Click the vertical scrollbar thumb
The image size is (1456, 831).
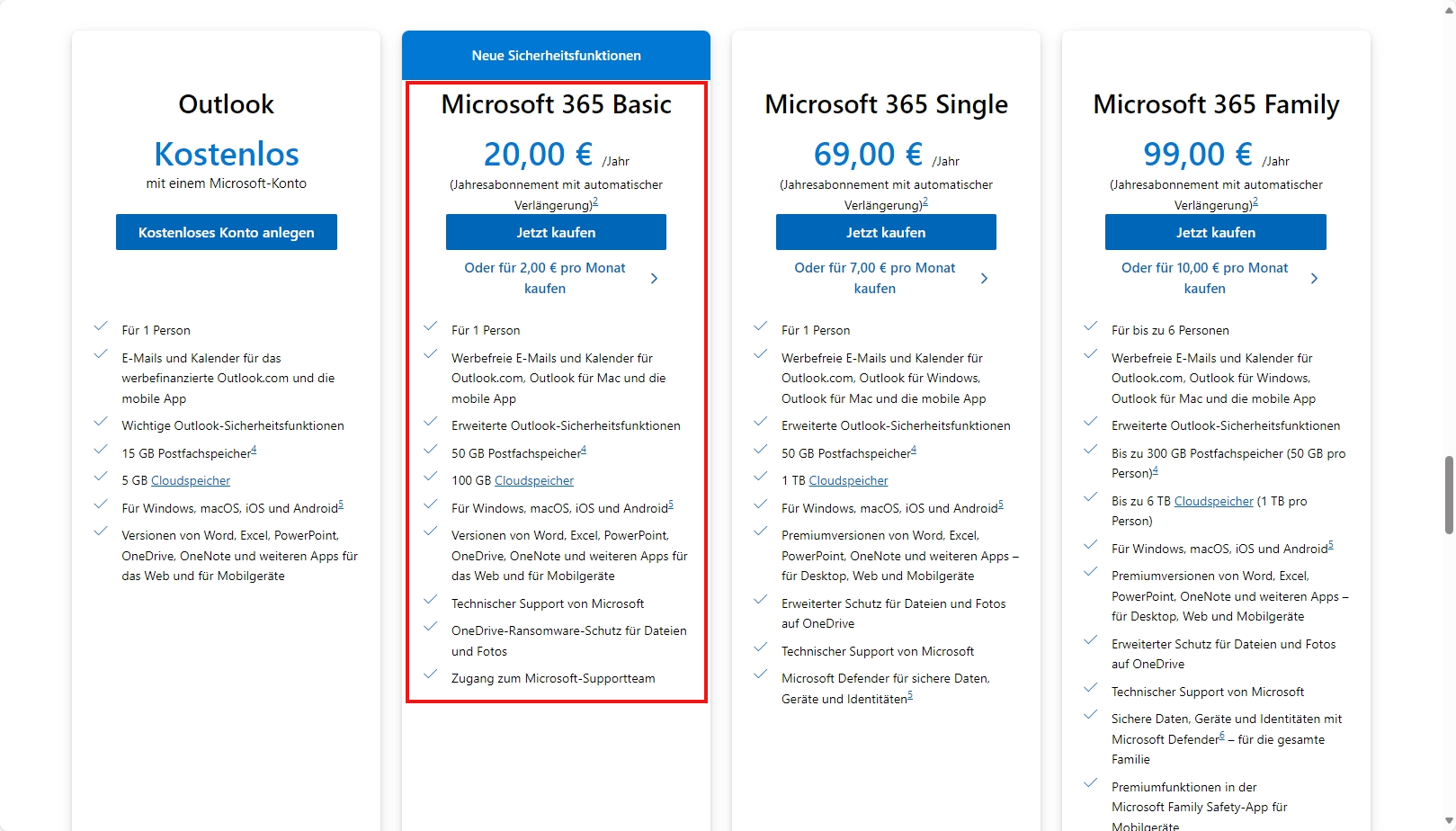pos(1448,495)
